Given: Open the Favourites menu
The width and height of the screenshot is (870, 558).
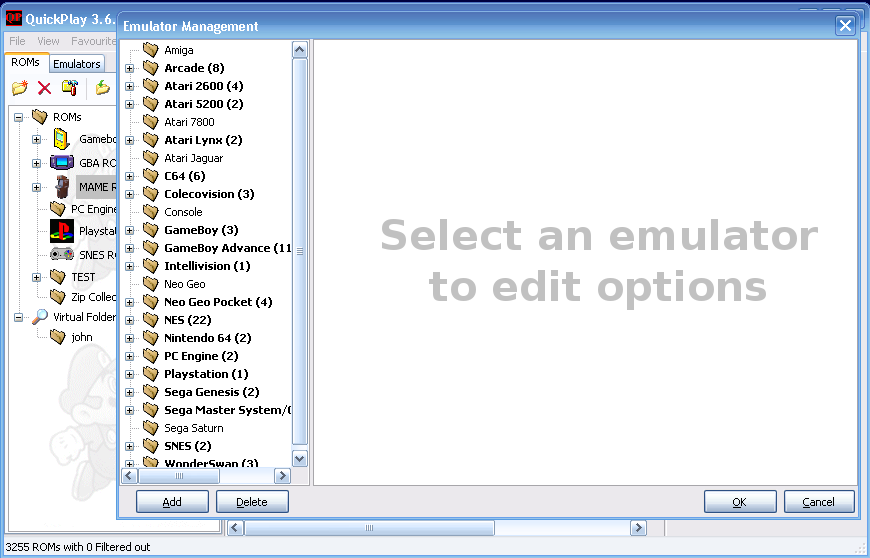Looking at the screenshot, I should pos(93,41).
